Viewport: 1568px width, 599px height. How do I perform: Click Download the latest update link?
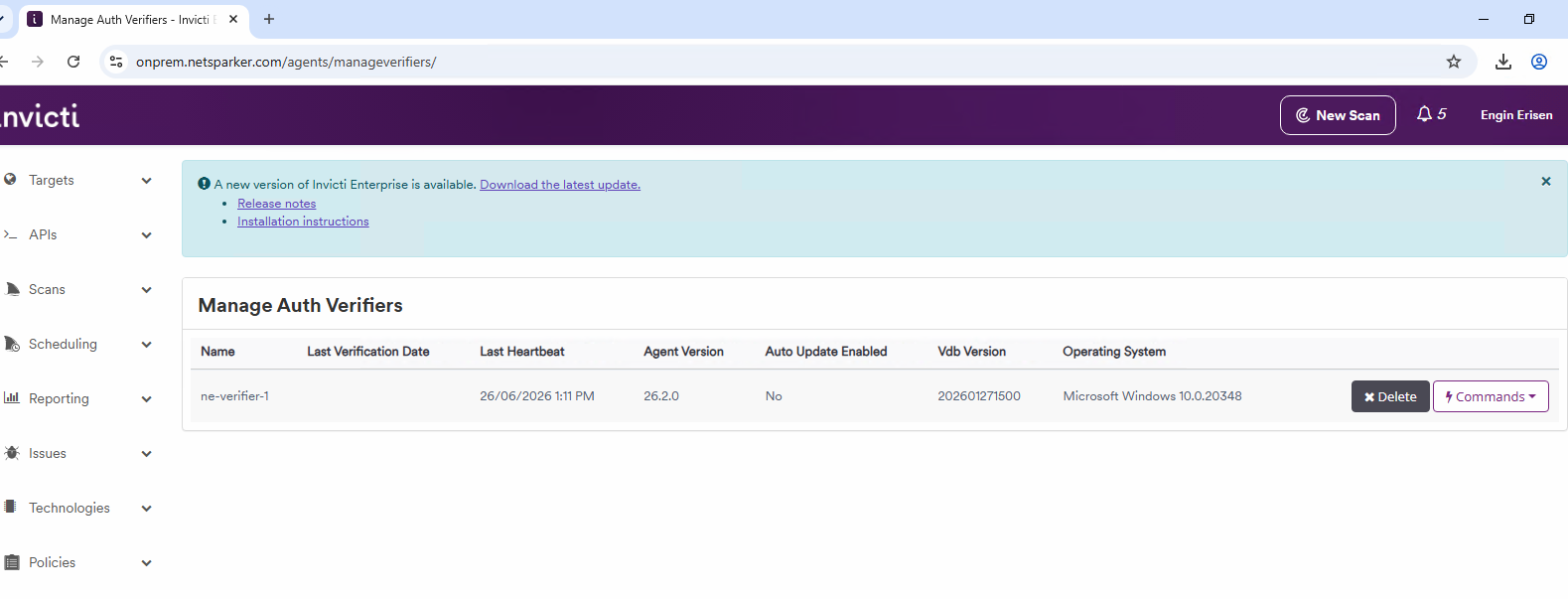click(560, 185)
